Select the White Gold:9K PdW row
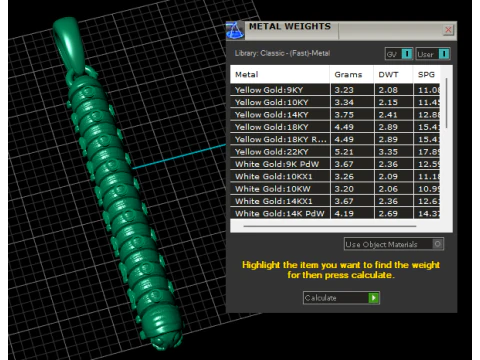Screen dimensions: 480x360 click(x=335, y=164)
